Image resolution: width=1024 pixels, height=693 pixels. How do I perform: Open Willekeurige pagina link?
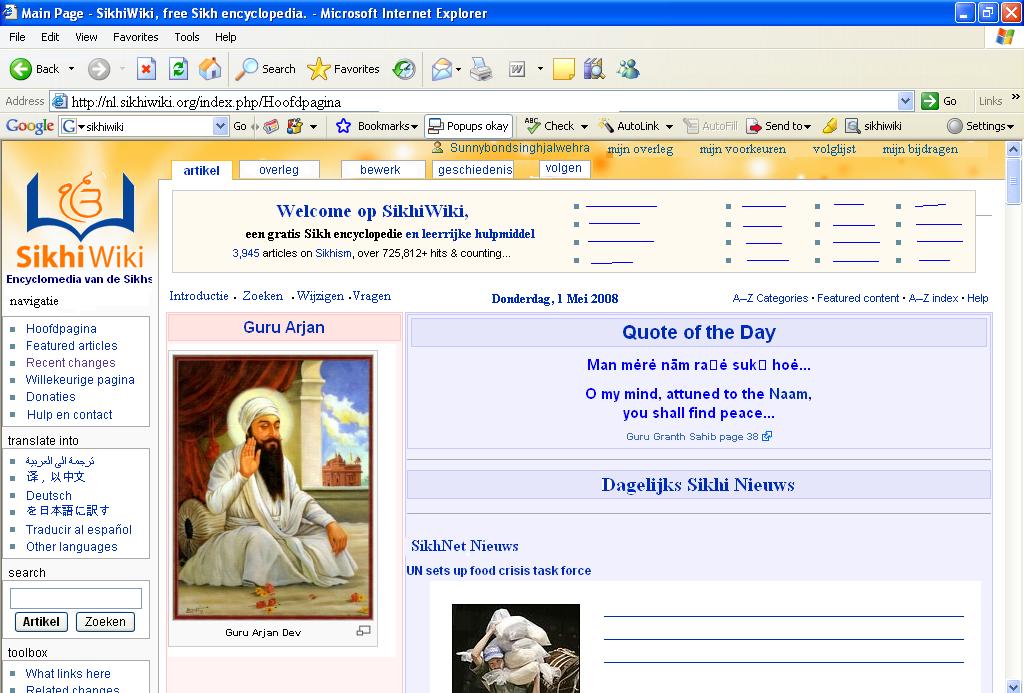[x=80, y=379]
